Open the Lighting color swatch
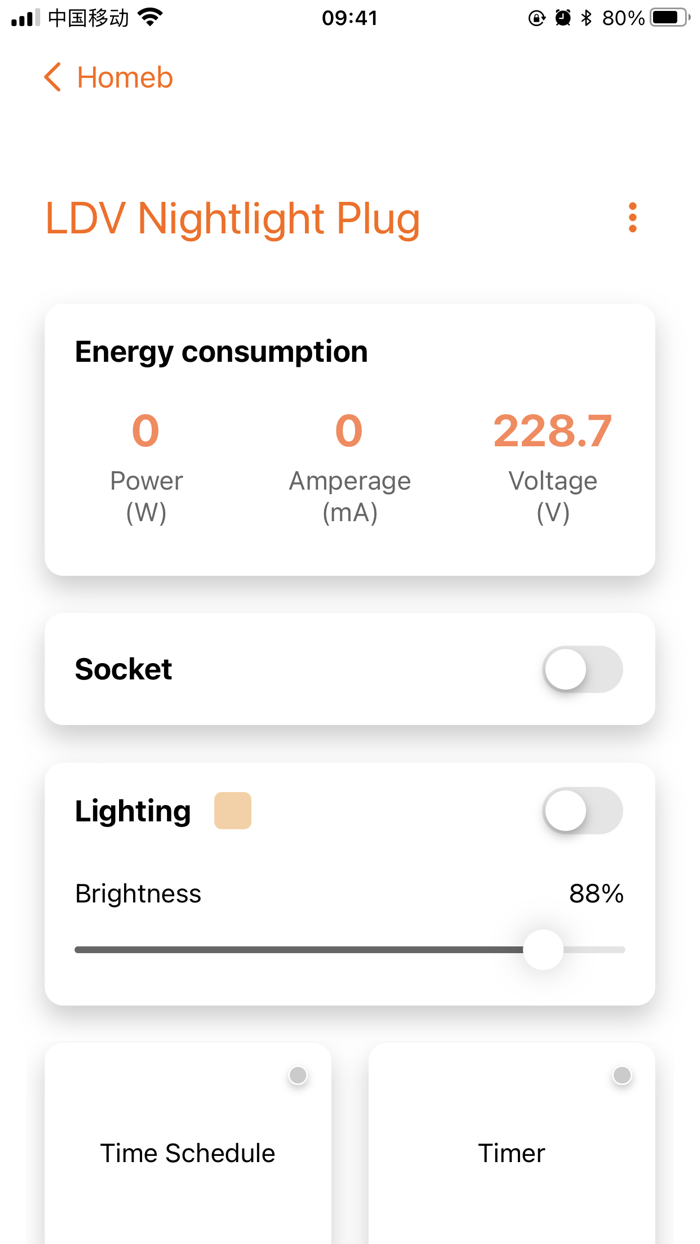700x1244 pixels. [x=232, y=811]
